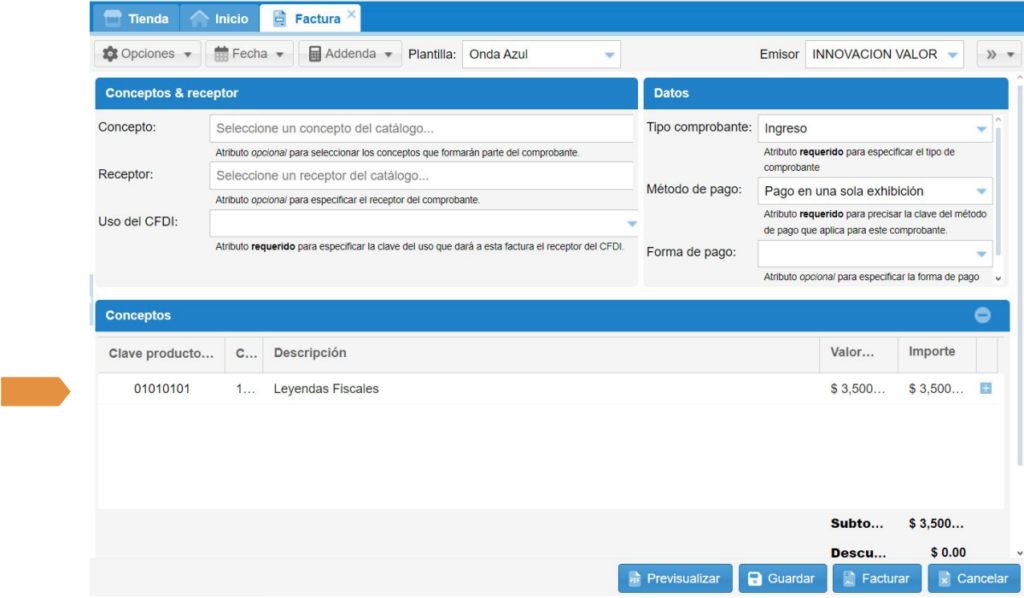
Task: Open the Uso del CFDI dropdown
Action: tap(631, 223)
